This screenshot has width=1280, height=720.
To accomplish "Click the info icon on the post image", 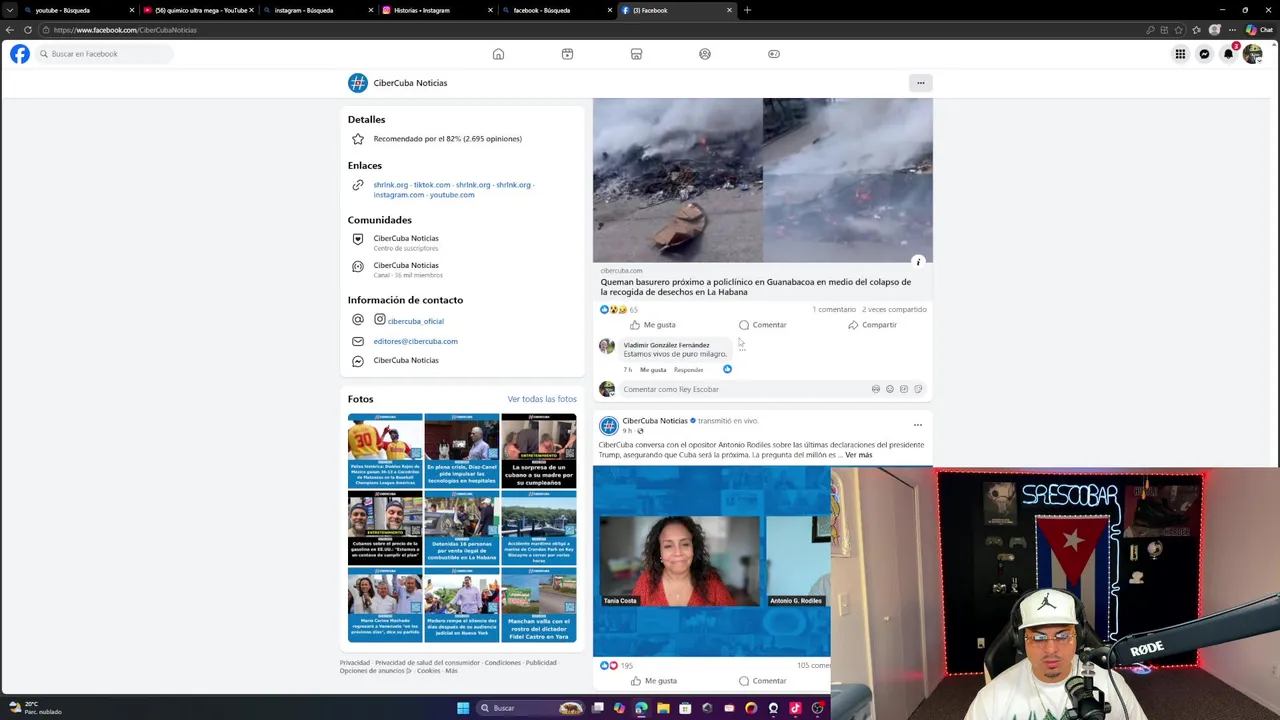I will click(918, 262).
